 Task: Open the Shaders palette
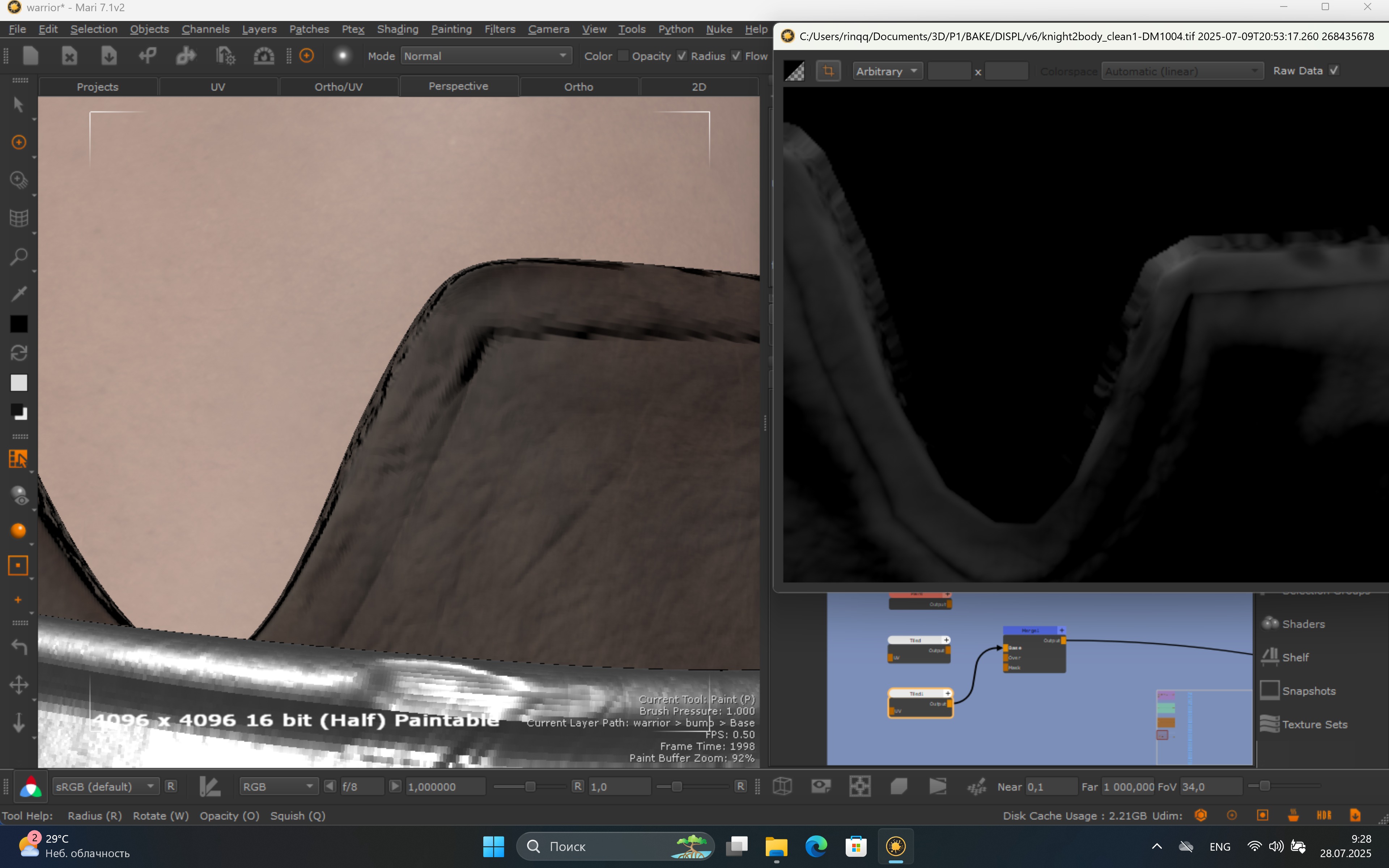[x=1294, y=624]
